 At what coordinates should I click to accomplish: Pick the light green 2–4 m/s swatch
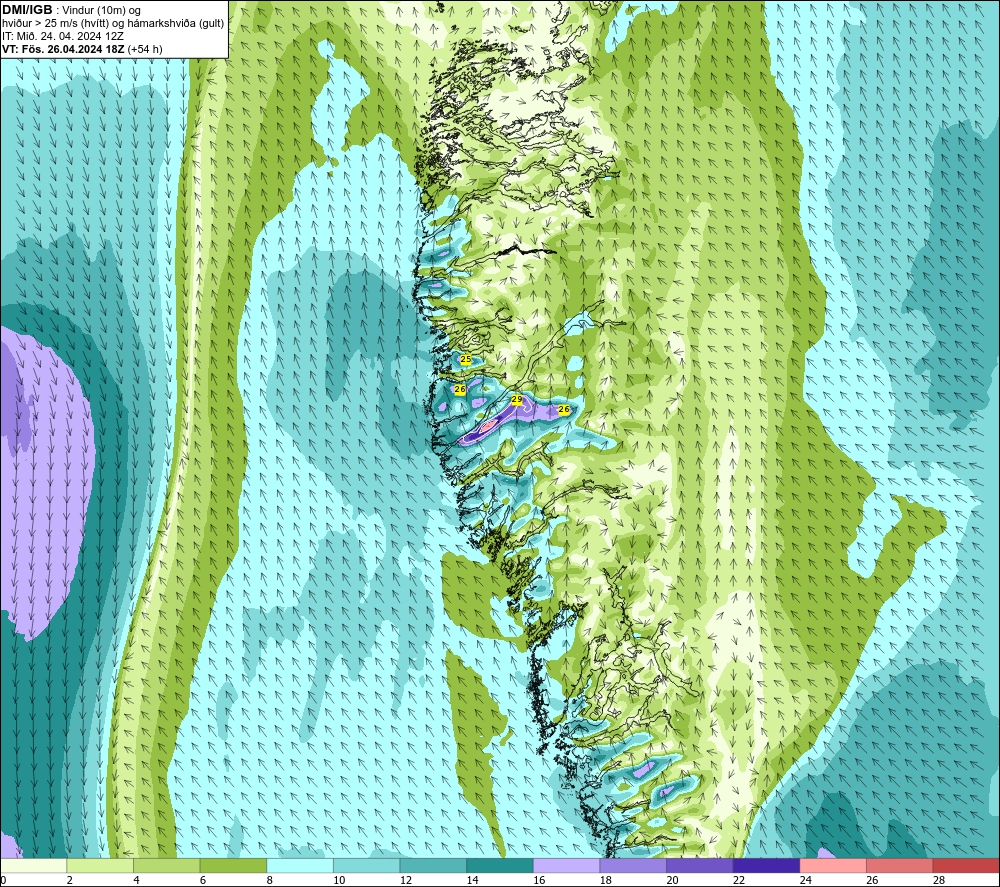(99, 865)
